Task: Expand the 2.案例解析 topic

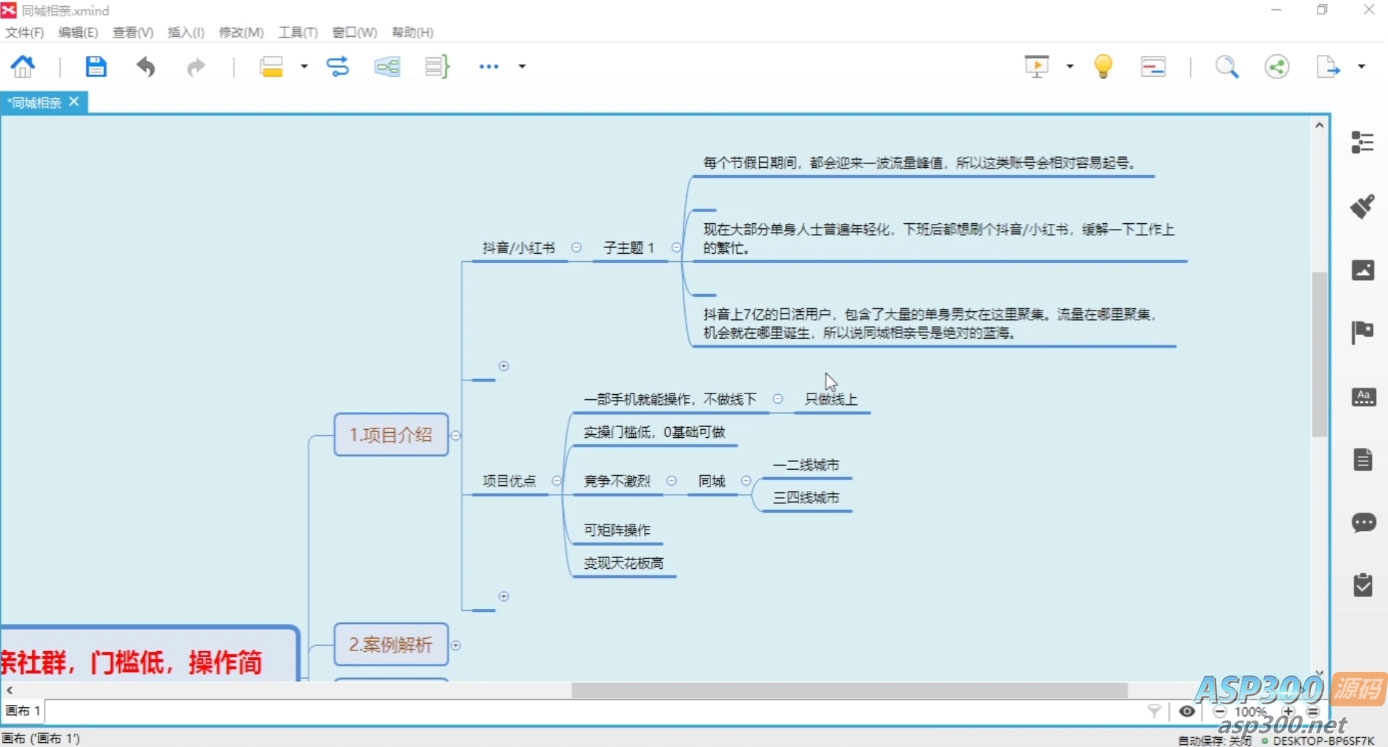Action: [456, 645]
